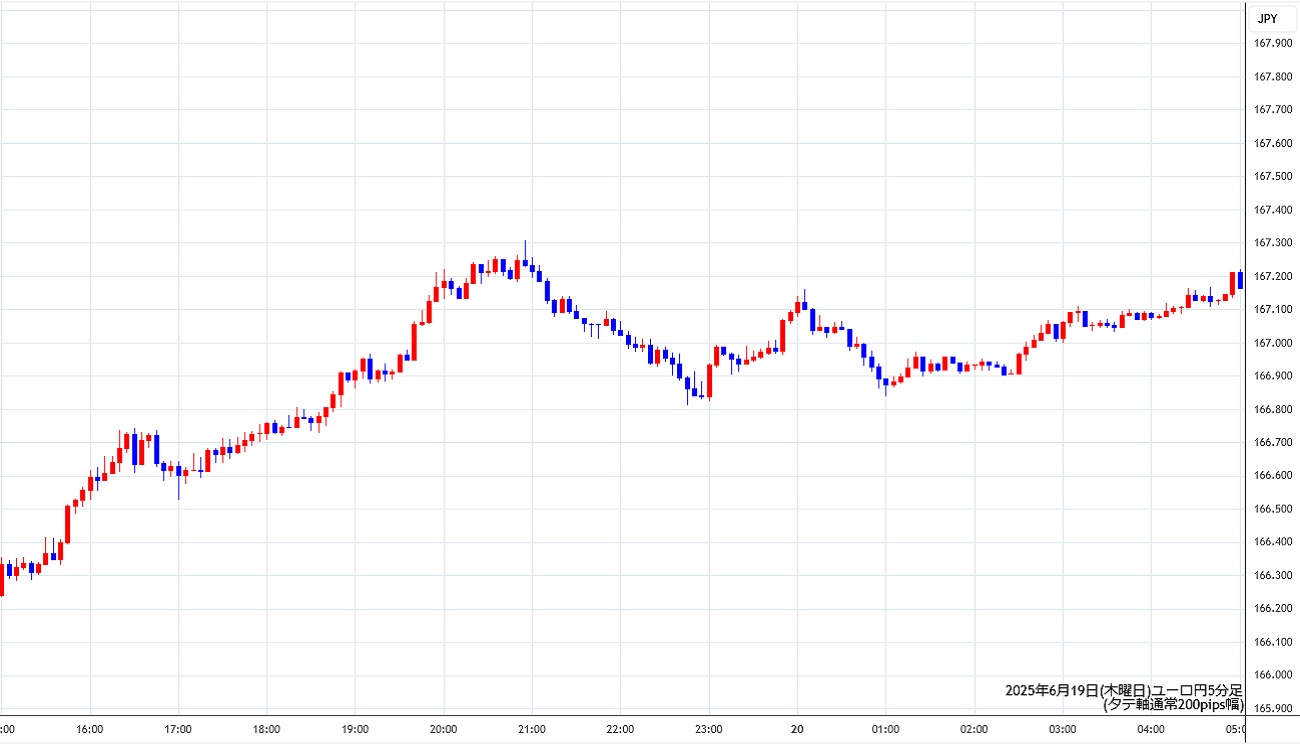The width and height of the screenshot is (1300, 745).
Task: Click the 167.300 price level label
Action: click(x=1273, y=243)
